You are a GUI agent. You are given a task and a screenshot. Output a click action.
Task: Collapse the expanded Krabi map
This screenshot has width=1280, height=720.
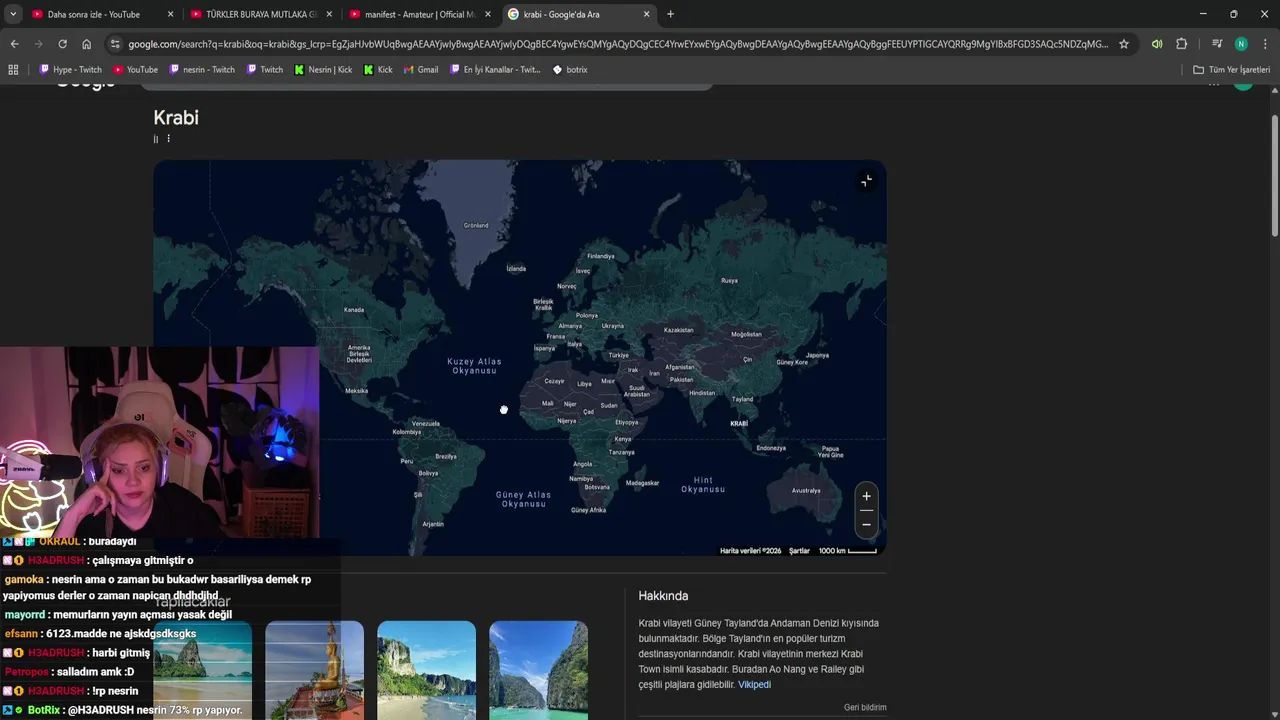click(866, 181)
